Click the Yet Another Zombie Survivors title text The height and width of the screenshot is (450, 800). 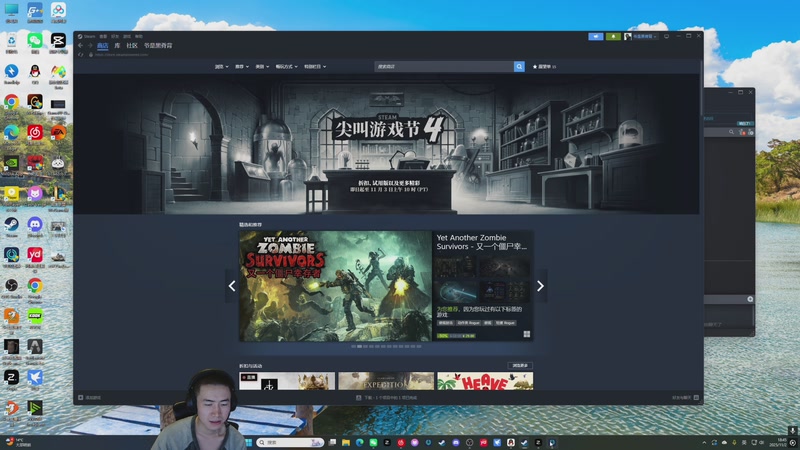coord(482,242)
